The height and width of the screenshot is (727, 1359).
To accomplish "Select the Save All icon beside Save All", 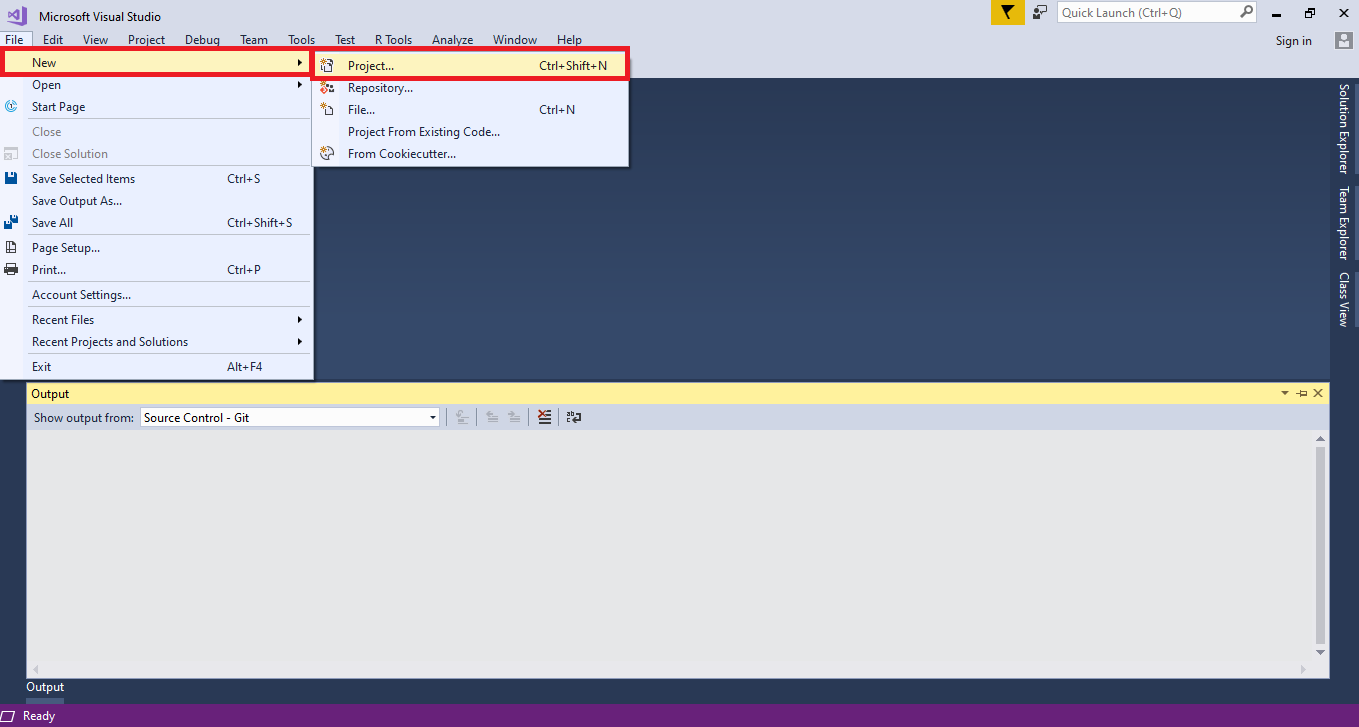I will 11,222.
